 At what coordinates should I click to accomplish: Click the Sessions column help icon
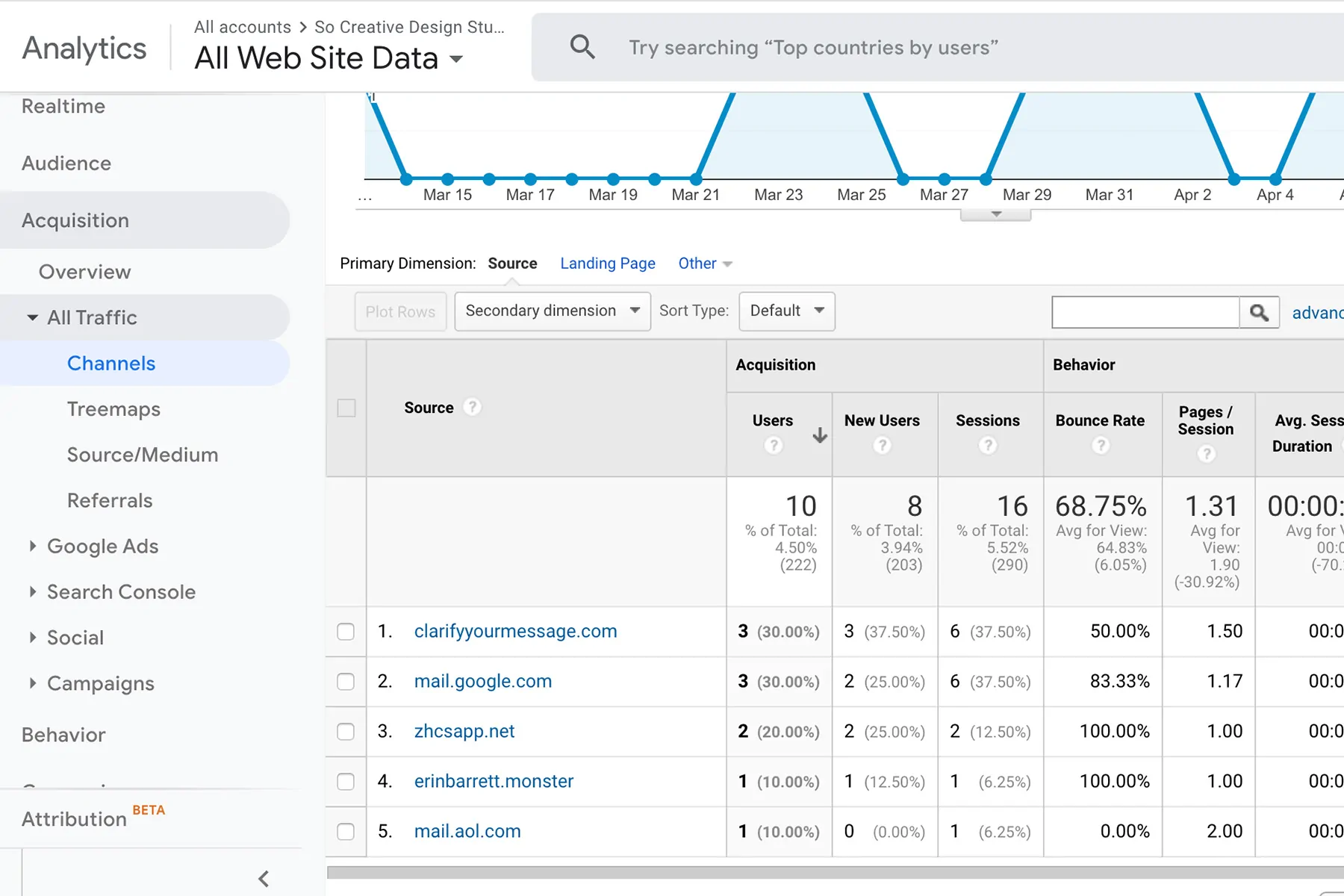(987, 446)
